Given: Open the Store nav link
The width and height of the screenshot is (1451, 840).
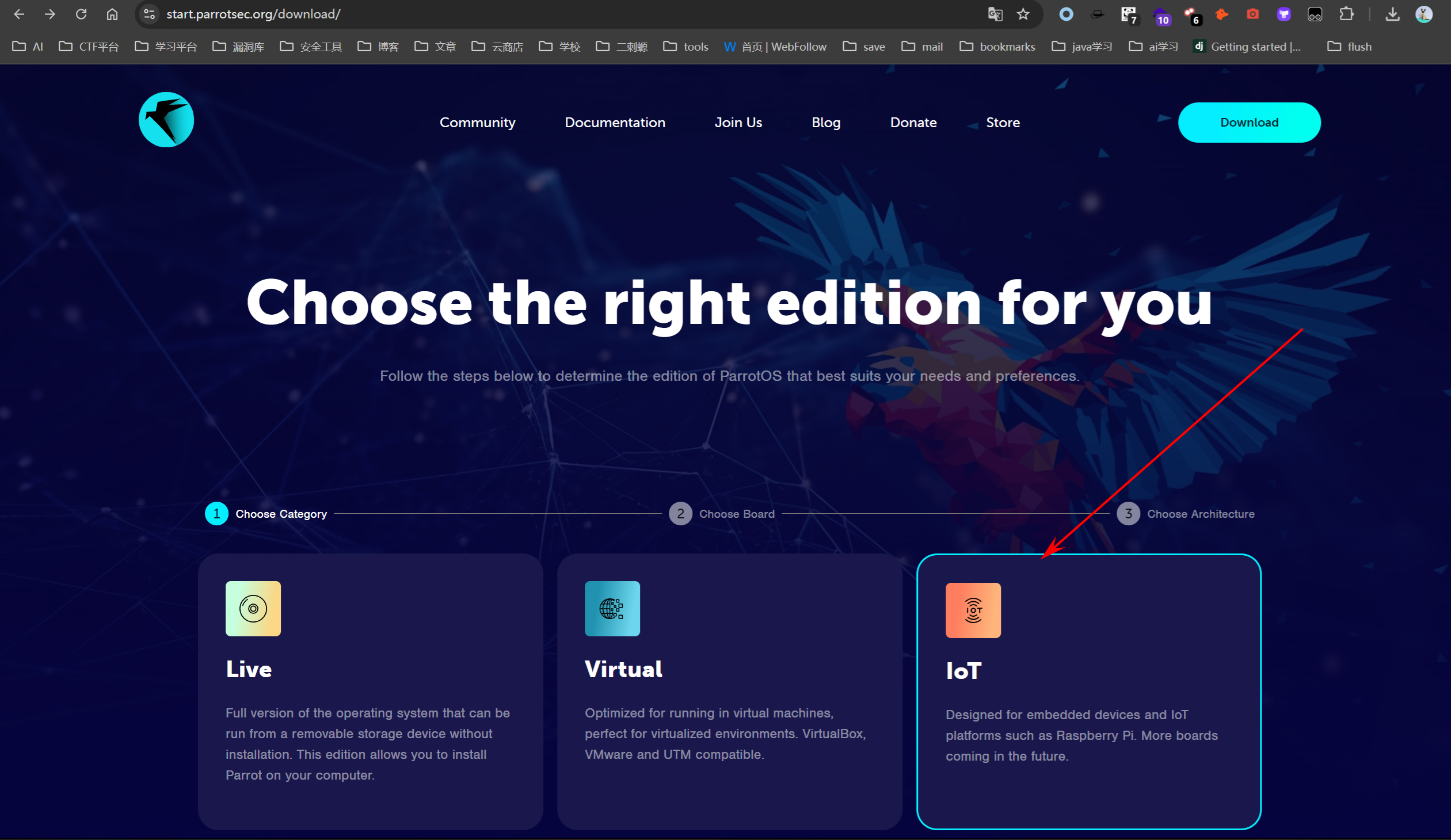Looking at the screenshot, I should click(x=1003, y=123).
